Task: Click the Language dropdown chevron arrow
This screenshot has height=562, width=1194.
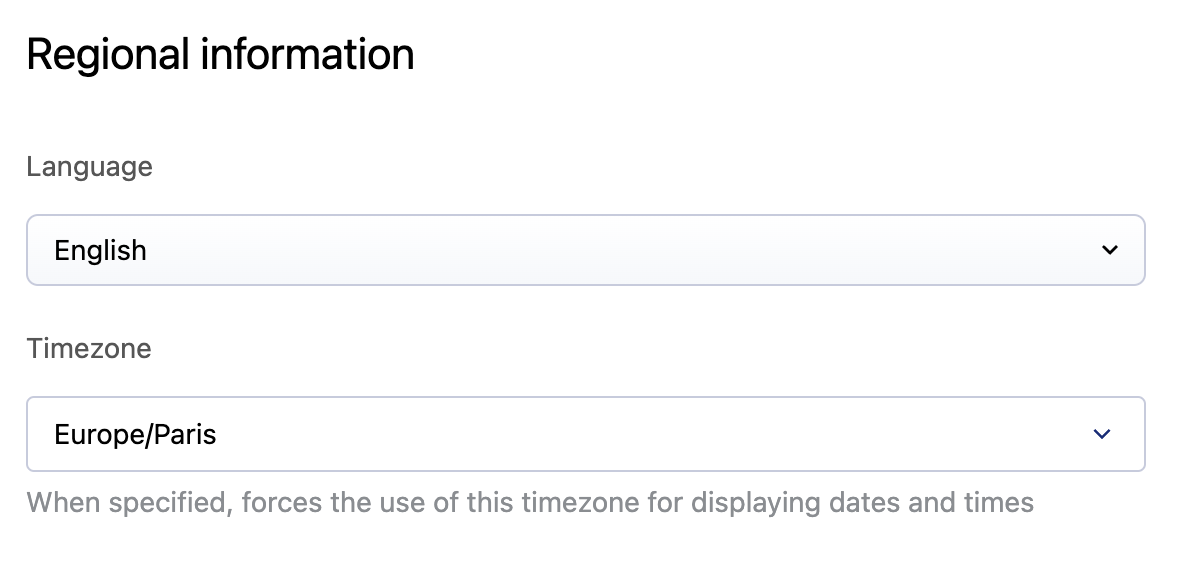Action: click(x=1109, y=250)
